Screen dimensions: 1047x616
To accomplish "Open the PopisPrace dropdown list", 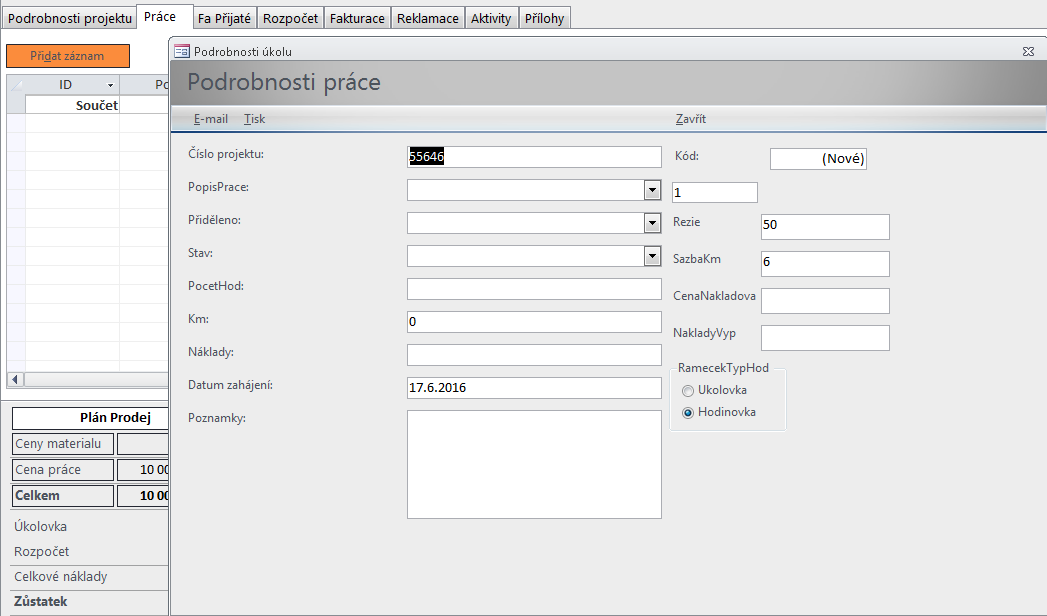I will 652,190.
